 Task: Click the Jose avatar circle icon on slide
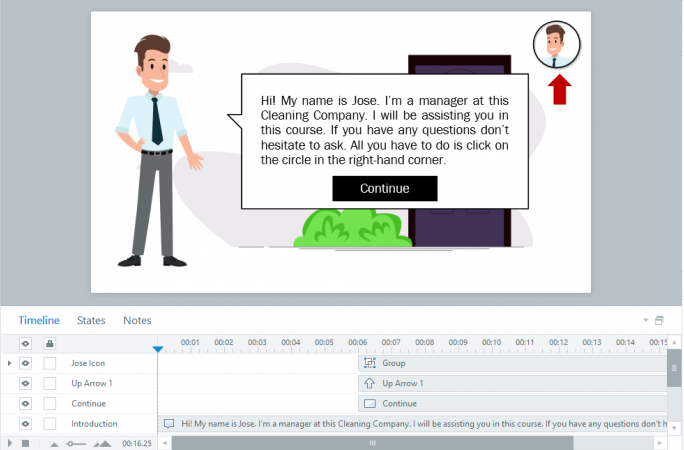click(x=557, y=45)
